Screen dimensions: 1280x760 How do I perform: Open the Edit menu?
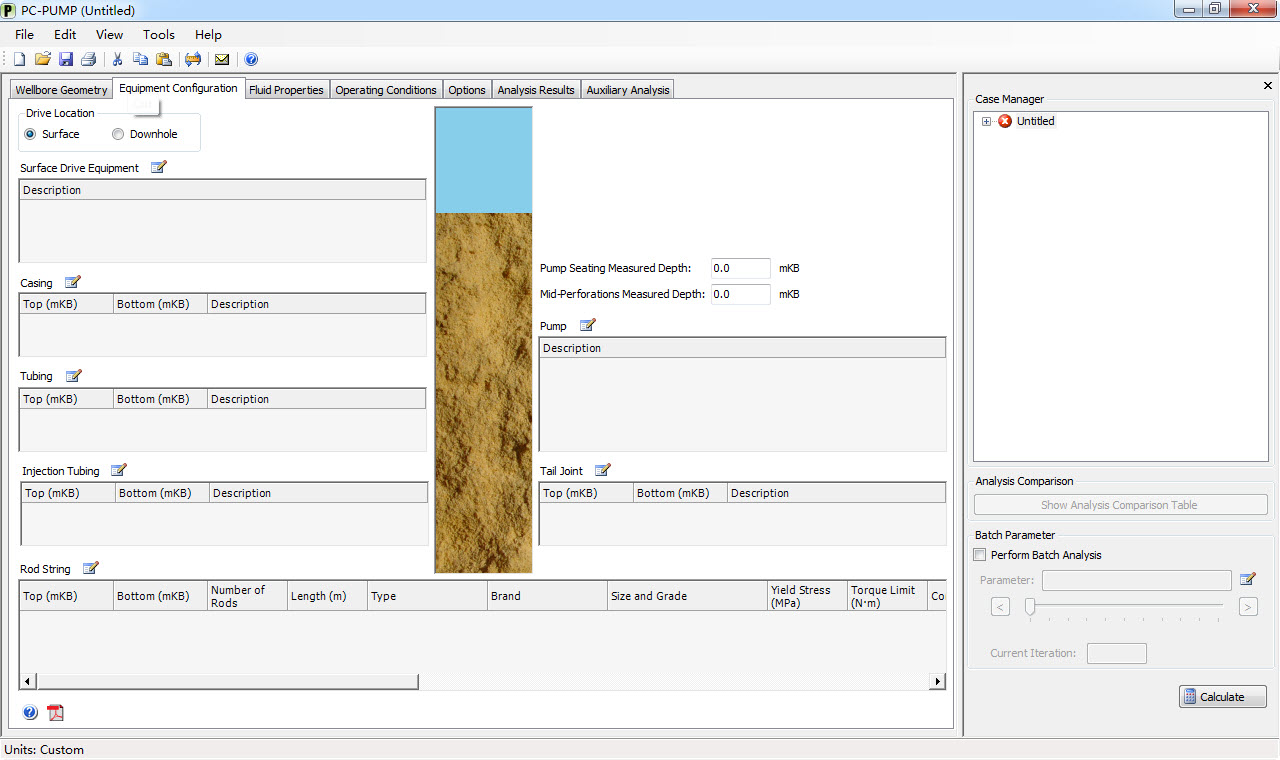coord(65,35)
